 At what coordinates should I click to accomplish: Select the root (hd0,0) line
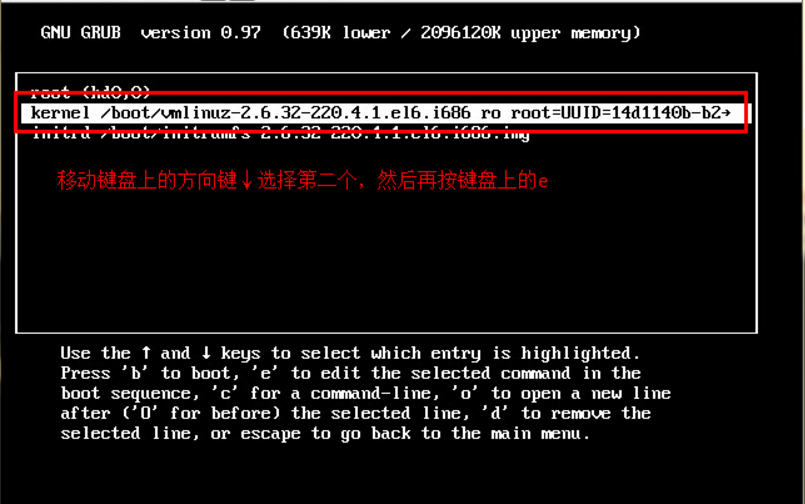click(90, 92)
